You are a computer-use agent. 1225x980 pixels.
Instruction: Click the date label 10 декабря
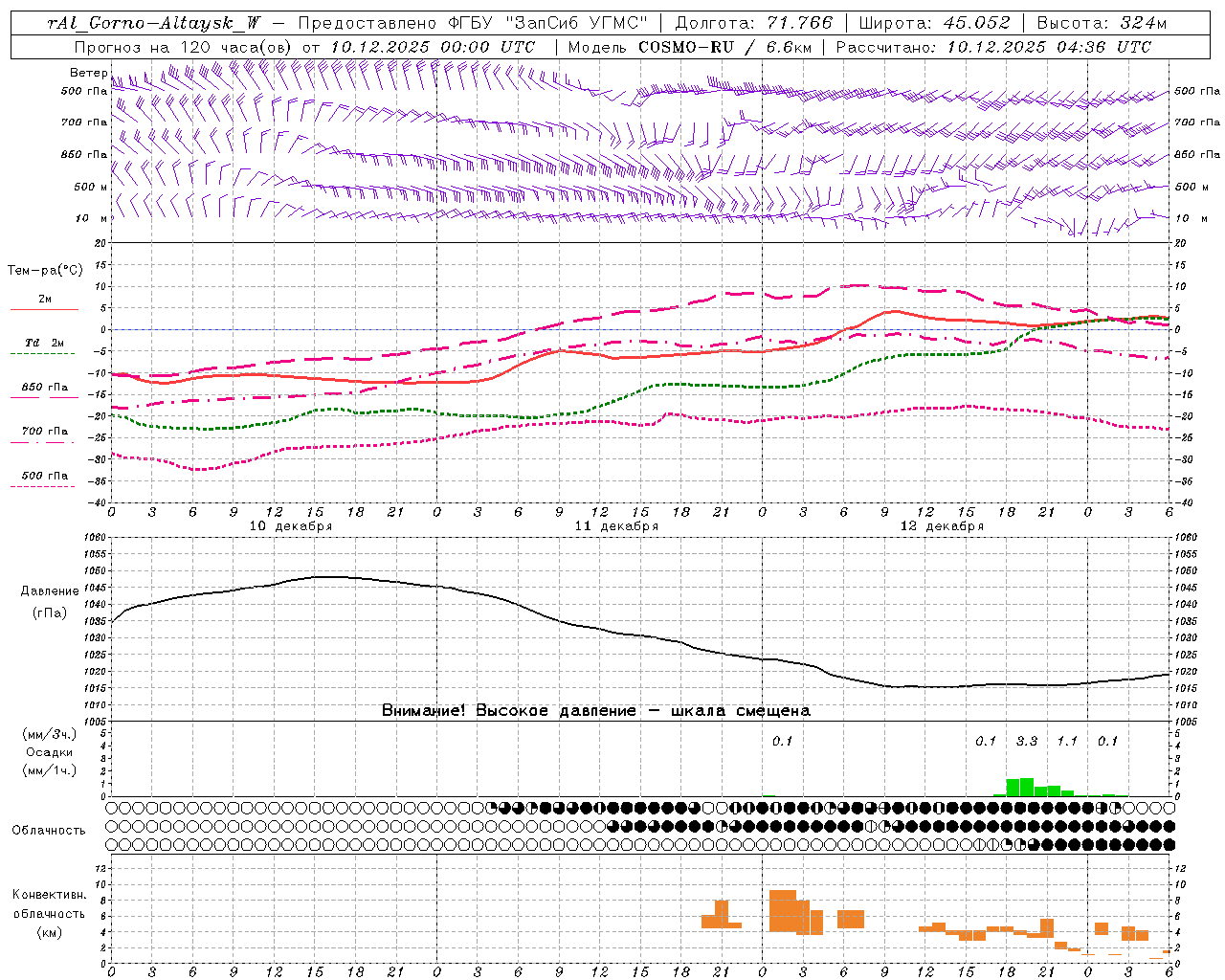[291, 526]
